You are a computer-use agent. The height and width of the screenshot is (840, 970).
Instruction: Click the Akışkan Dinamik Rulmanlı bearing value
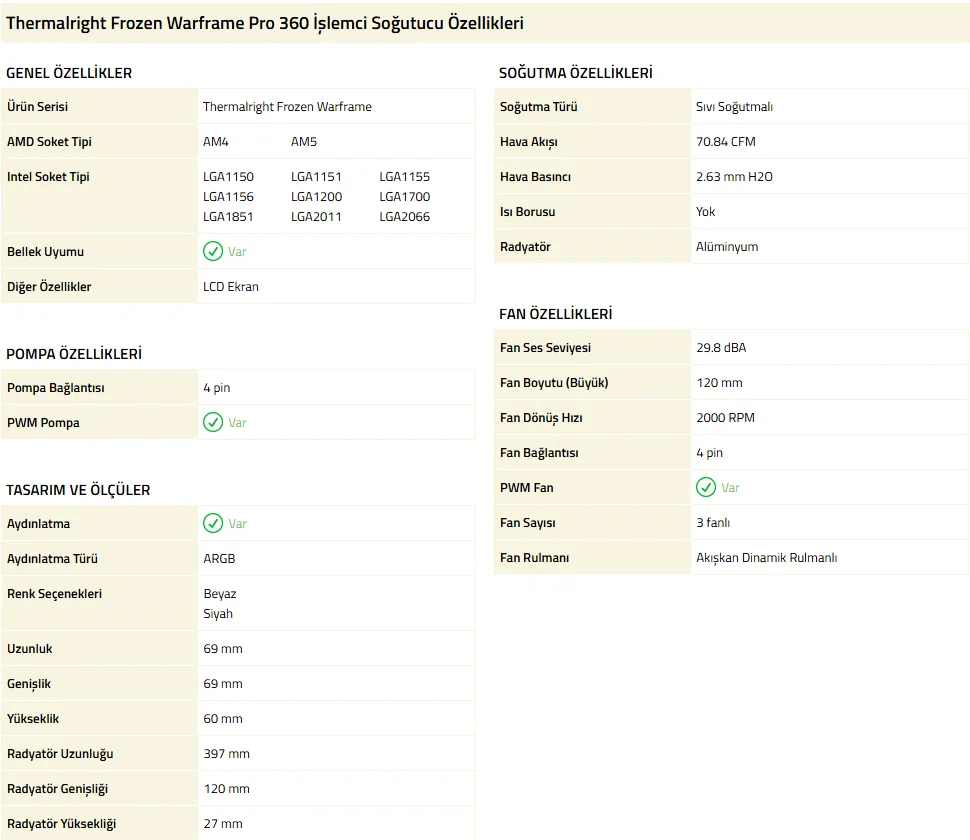(766, 558)
